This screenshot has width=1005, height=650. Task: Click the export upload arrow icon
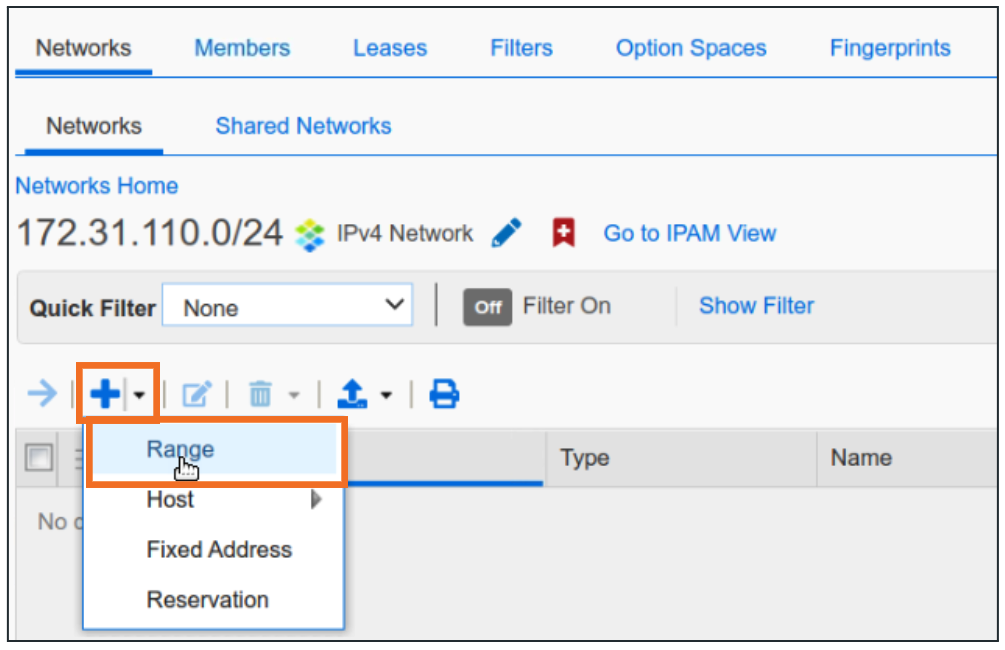[x=353, y=396]
